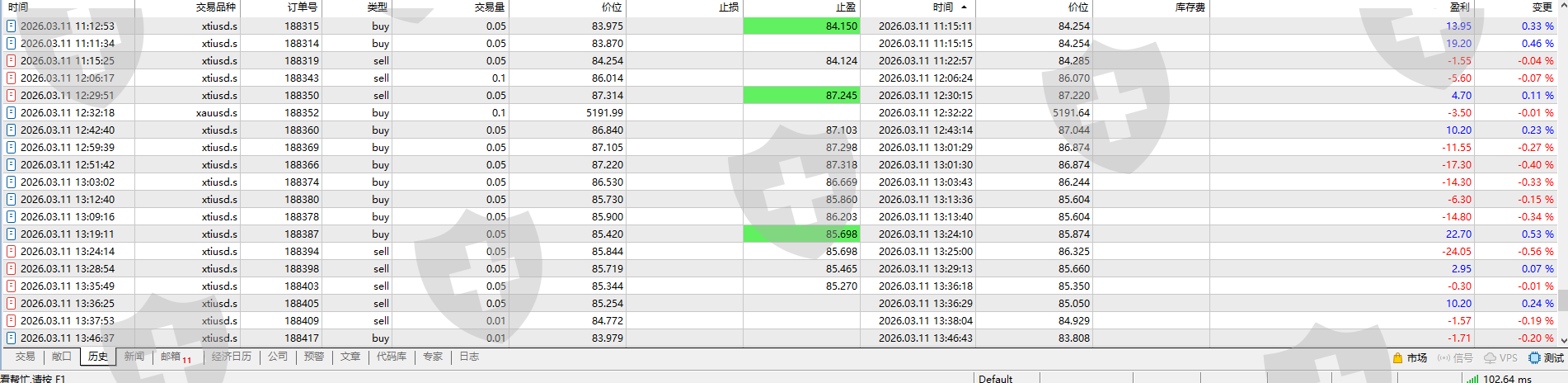Sort by the 订单号 column header
The image size is (1568, 383).
click(x=281, y=7)
